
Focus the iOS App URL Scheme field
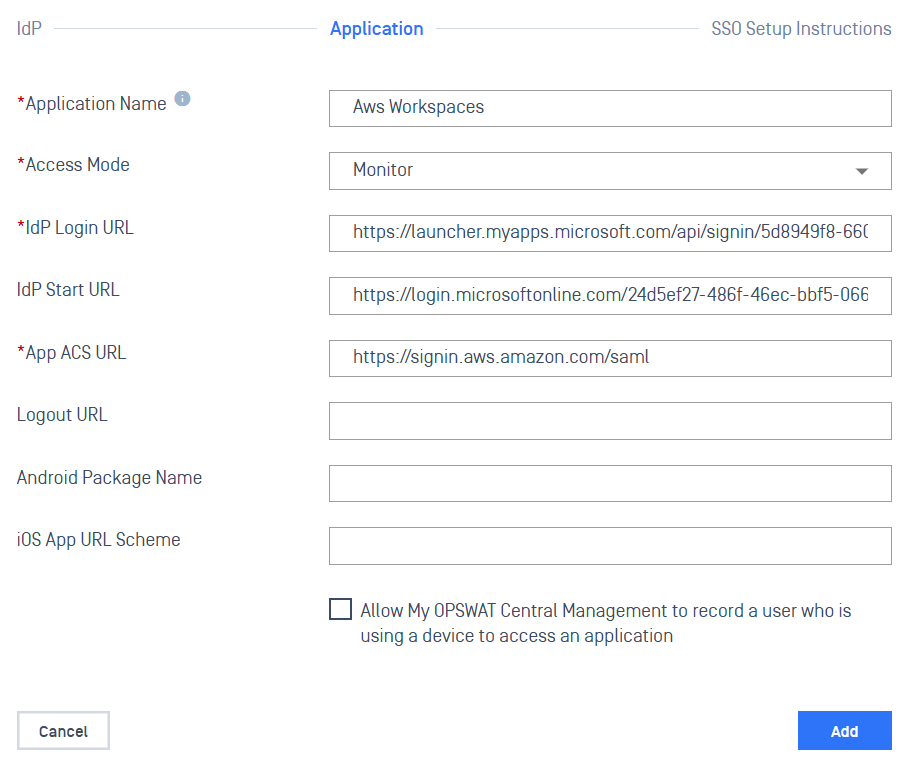point(609,546)
